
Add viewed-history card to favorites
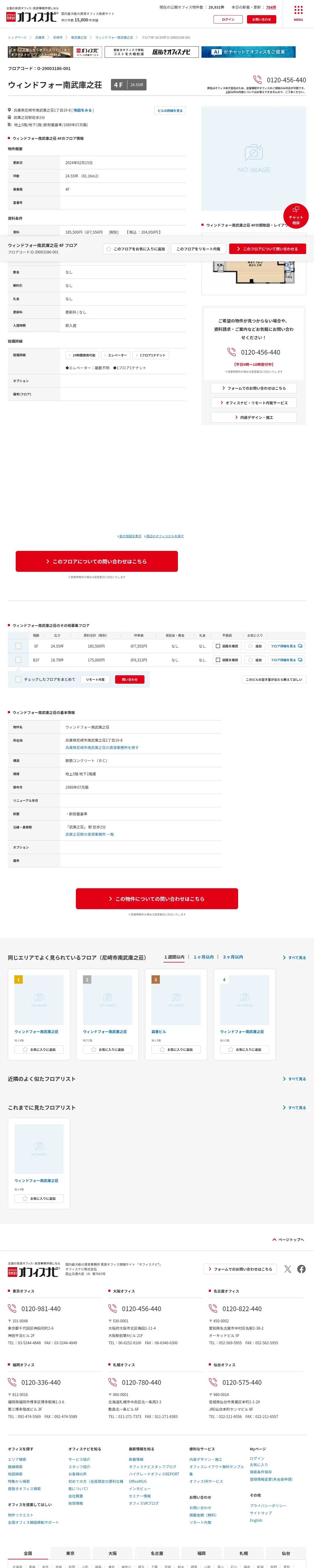(x=39, y=1198)
